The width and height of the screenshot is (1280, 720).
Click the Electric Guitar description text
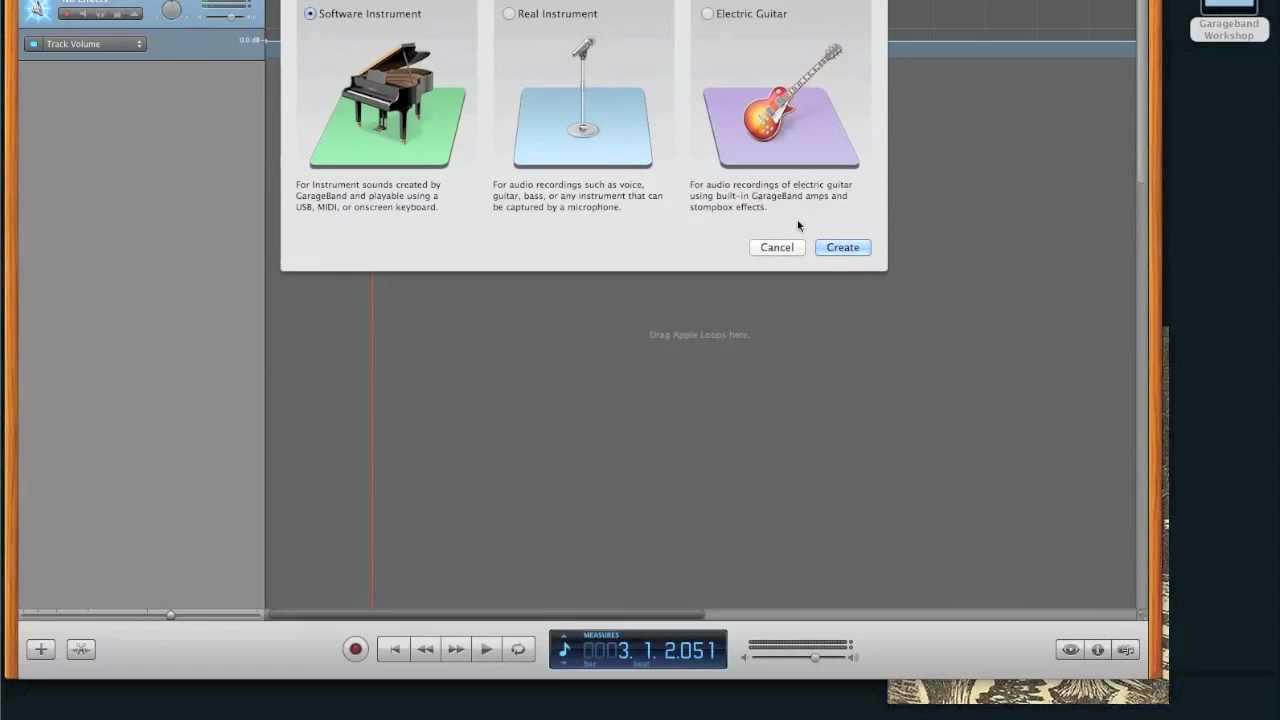[771, 196]
